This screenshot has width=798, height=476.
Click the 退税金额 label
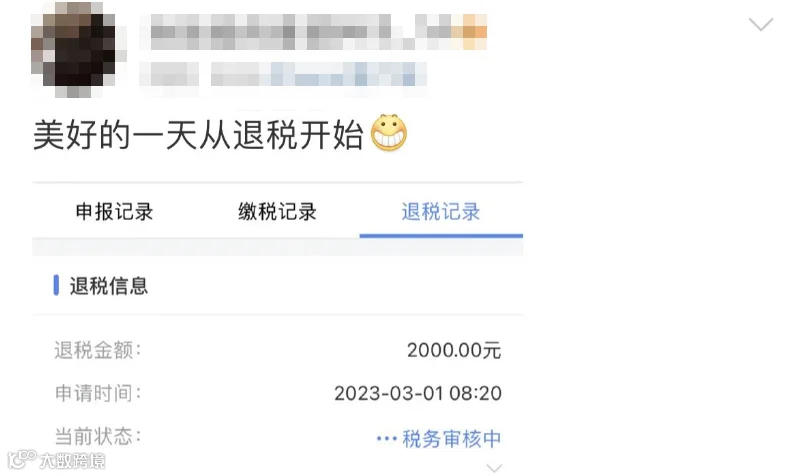(x=98, y=350)
